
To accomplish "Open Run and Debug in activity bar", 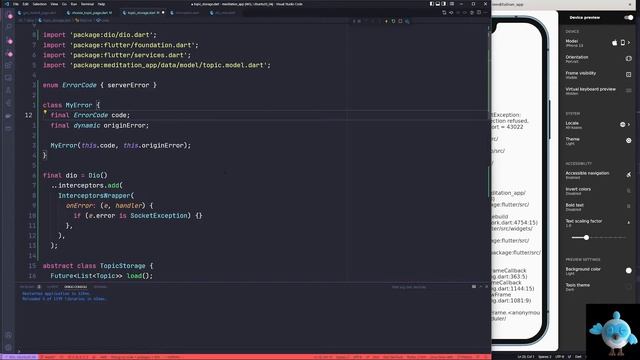I will (9, 53).
